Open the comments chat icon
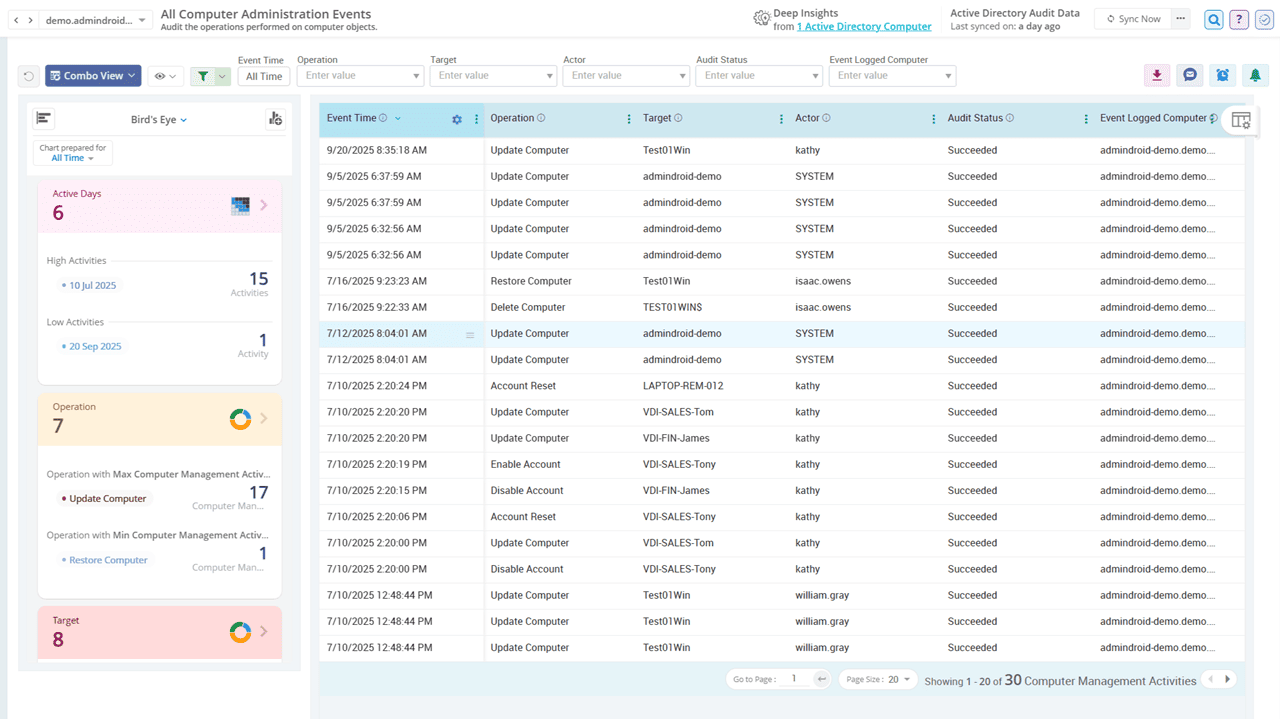The width and height of the screenshot is (1280, 719). 1190,75
